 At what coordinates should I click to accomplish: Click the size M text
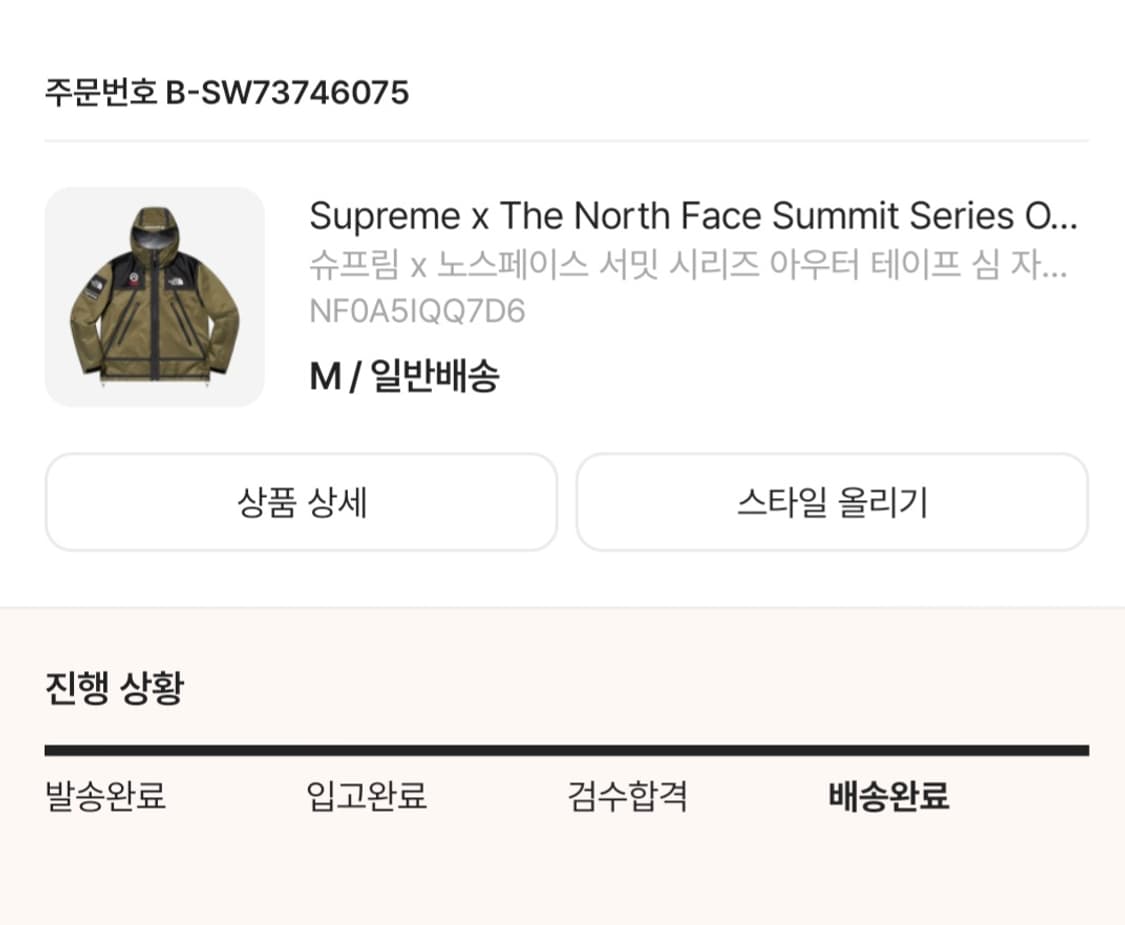pos(325,377)
